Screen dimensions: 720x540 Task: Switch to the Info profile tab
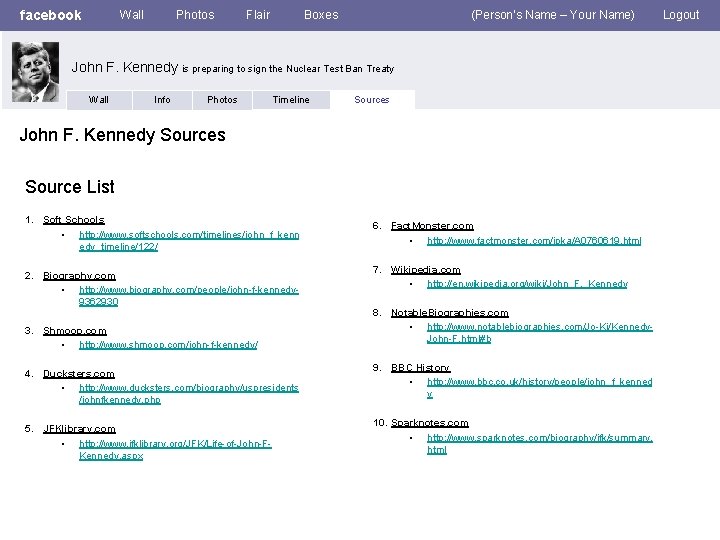[162, 100]
